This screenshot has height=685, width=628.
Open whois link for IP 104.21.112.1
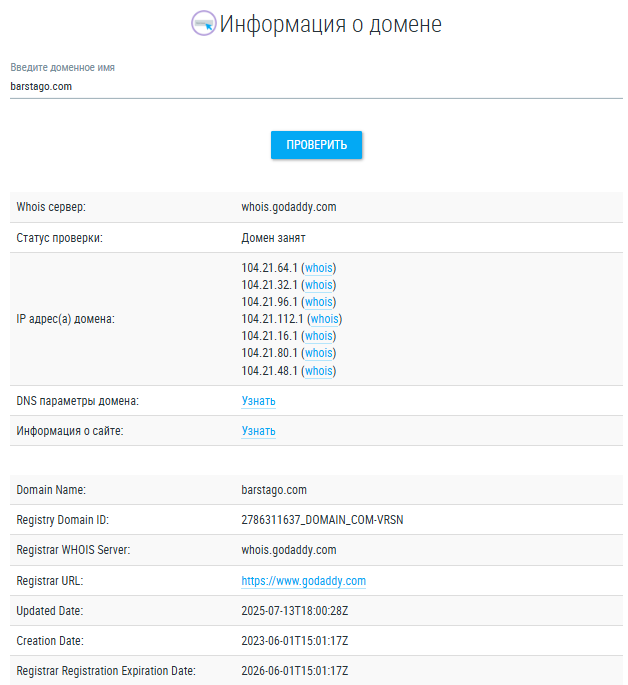325,319
